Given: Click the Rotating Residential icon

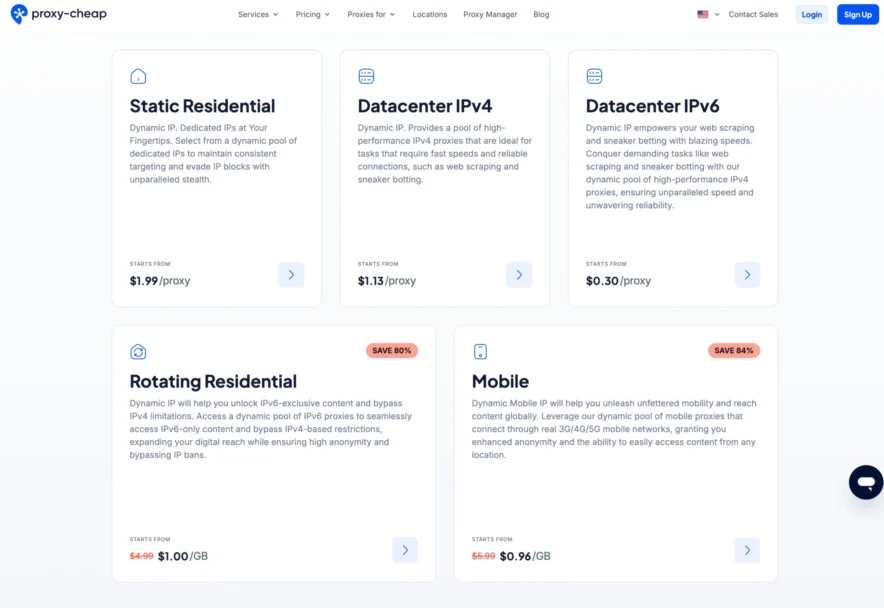Looking at the screenshot, I should click(137, 351).
